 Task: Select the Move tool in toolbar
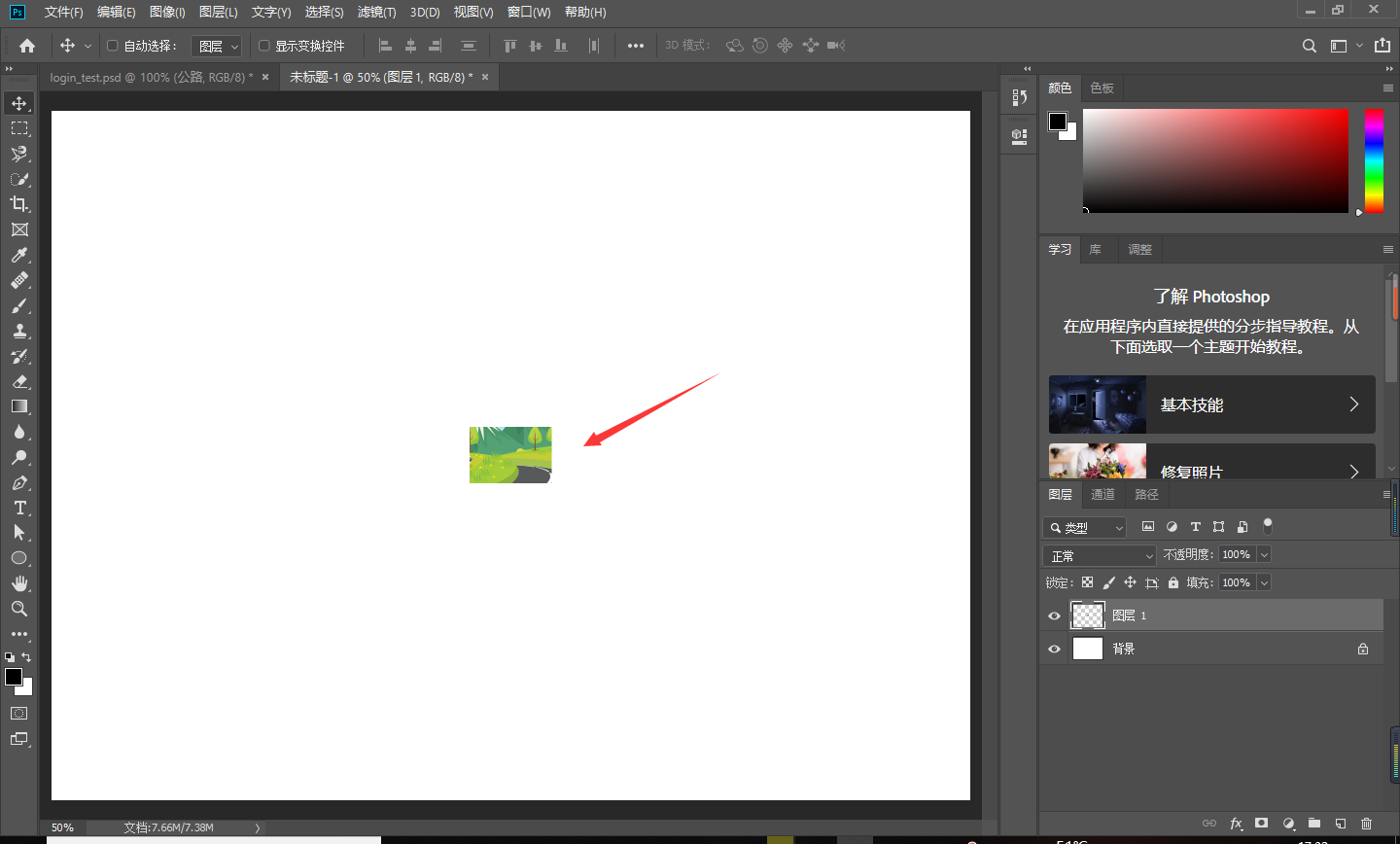19,103
